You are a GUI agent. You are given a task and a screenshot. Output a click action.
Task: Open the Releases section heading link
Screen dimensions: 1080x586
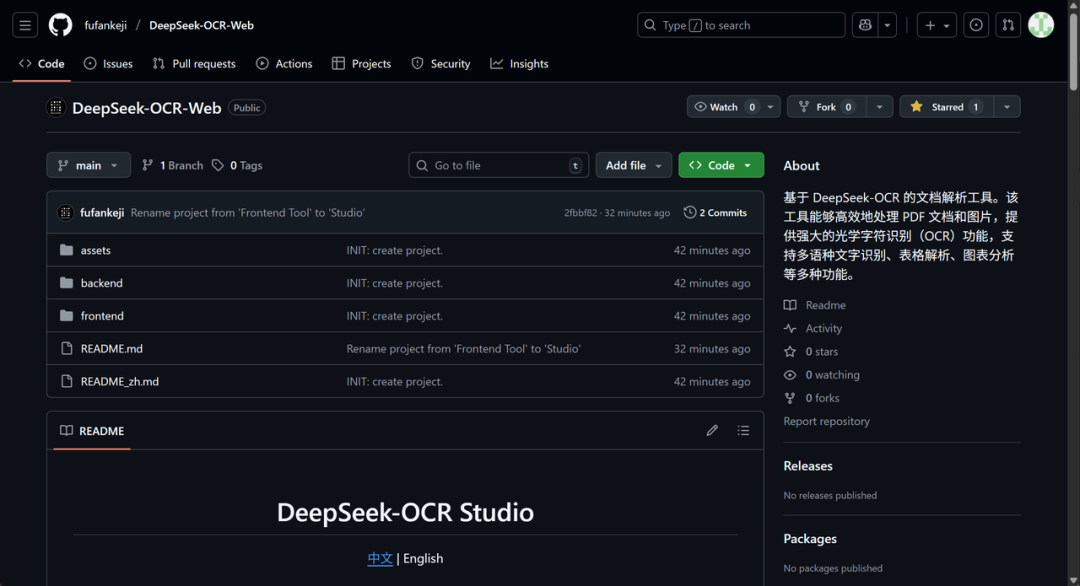808,466
